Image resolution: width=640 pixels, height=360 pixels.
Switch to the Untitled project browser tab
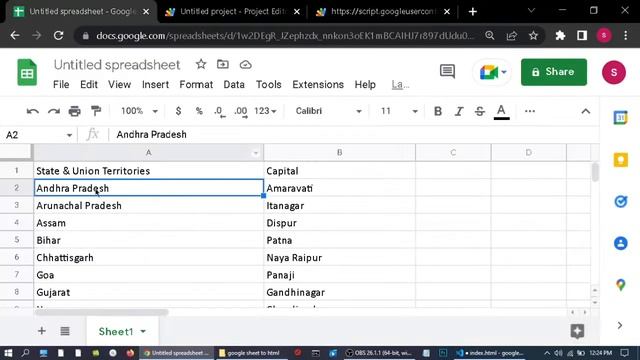coord(233,11)
